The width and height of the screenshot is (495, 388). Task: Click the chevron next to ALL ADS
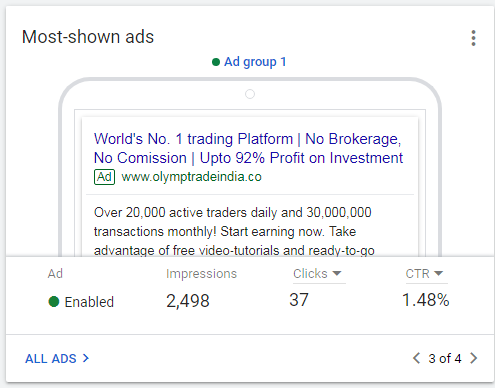[x=86, y=358]
